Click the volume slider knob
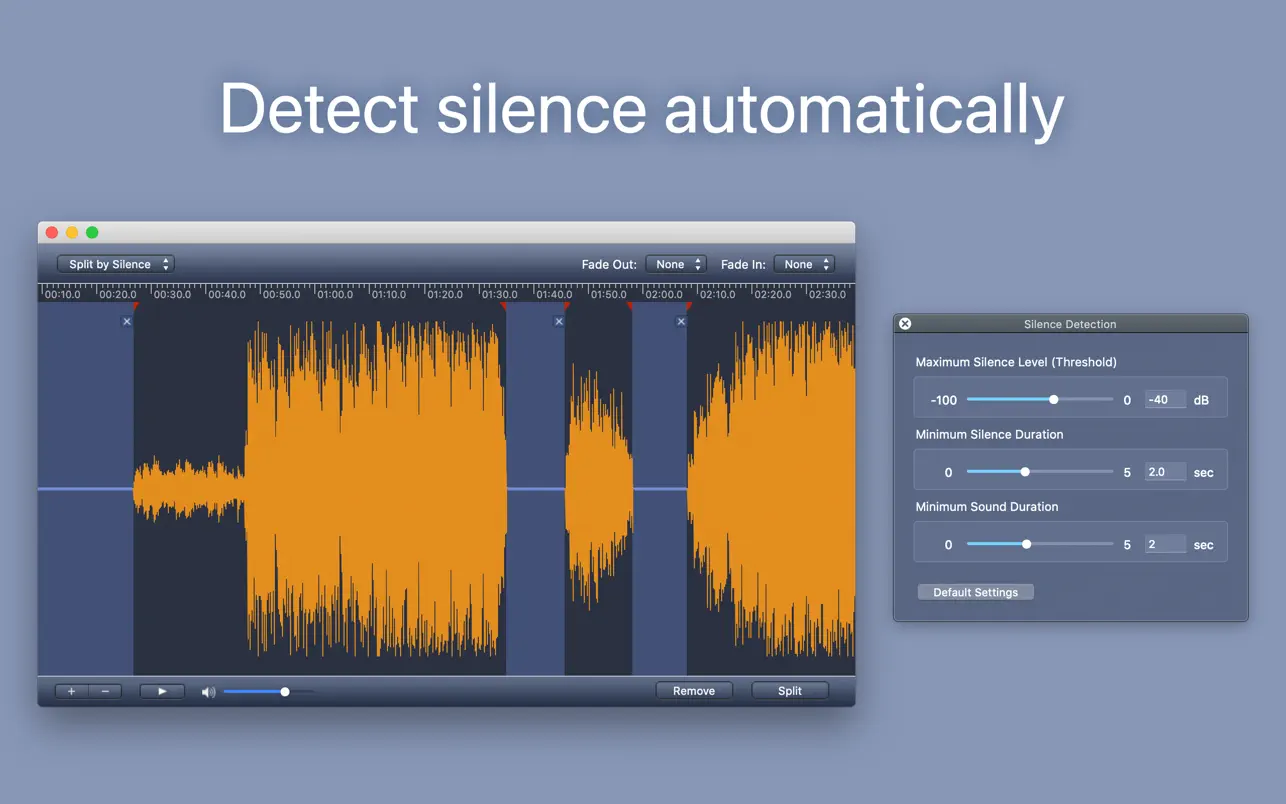The height and width of the screenshot is (804, 1286). pos(285,692)
